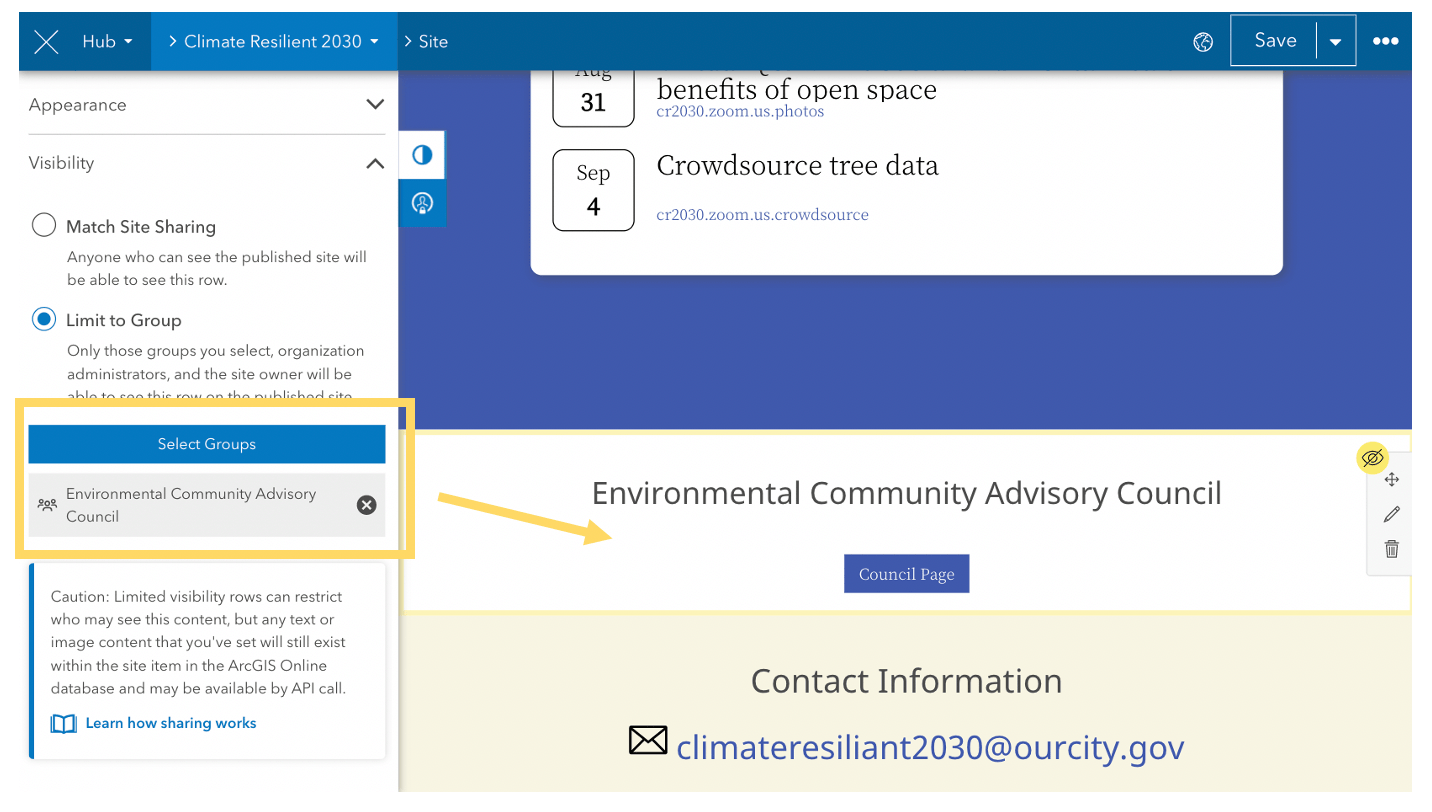Image resolution: width=1432 pixels, height=812 pixels.
Task: Close the editor with the X icon
Action: click(46, 41)
